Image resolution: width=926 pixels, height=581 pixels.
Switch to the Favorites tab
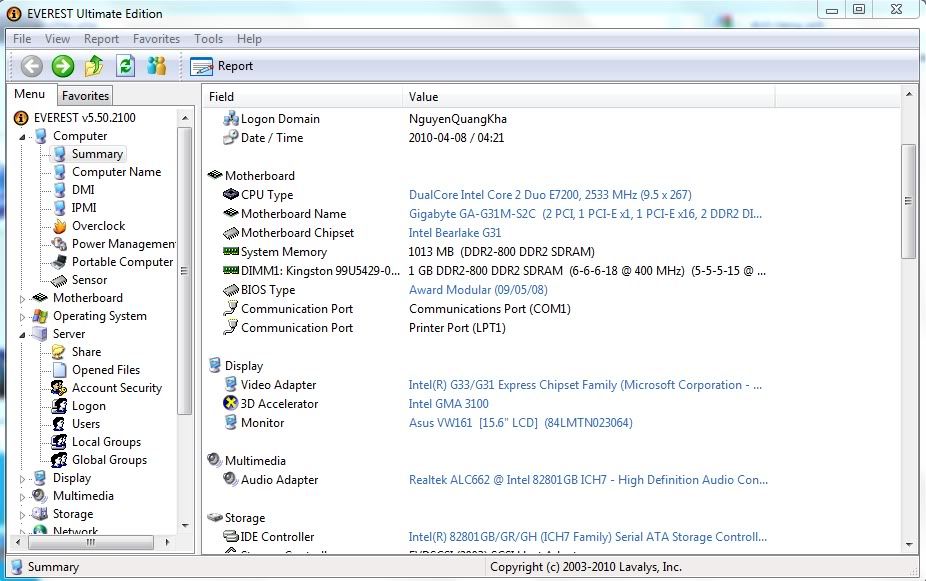[x=85, y=96]
